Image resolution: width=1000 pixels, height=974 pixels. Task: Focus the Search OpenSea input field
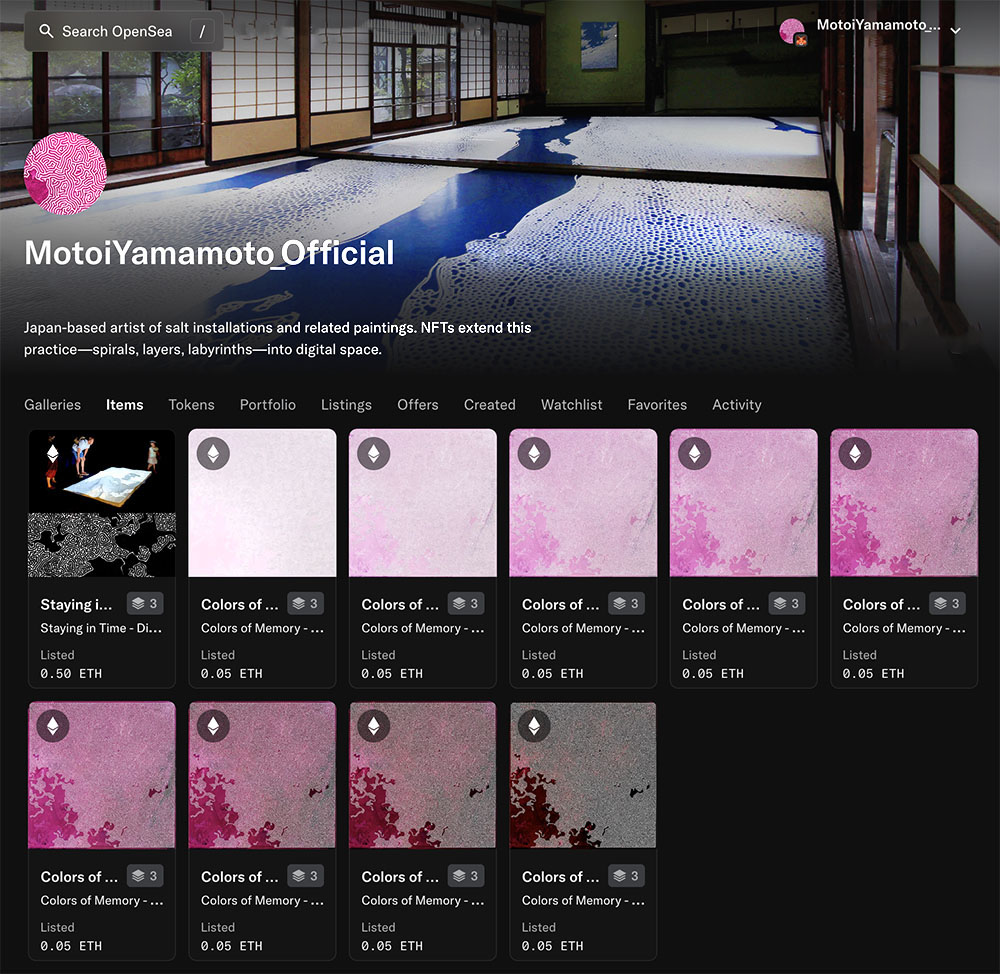pos(120,31)
